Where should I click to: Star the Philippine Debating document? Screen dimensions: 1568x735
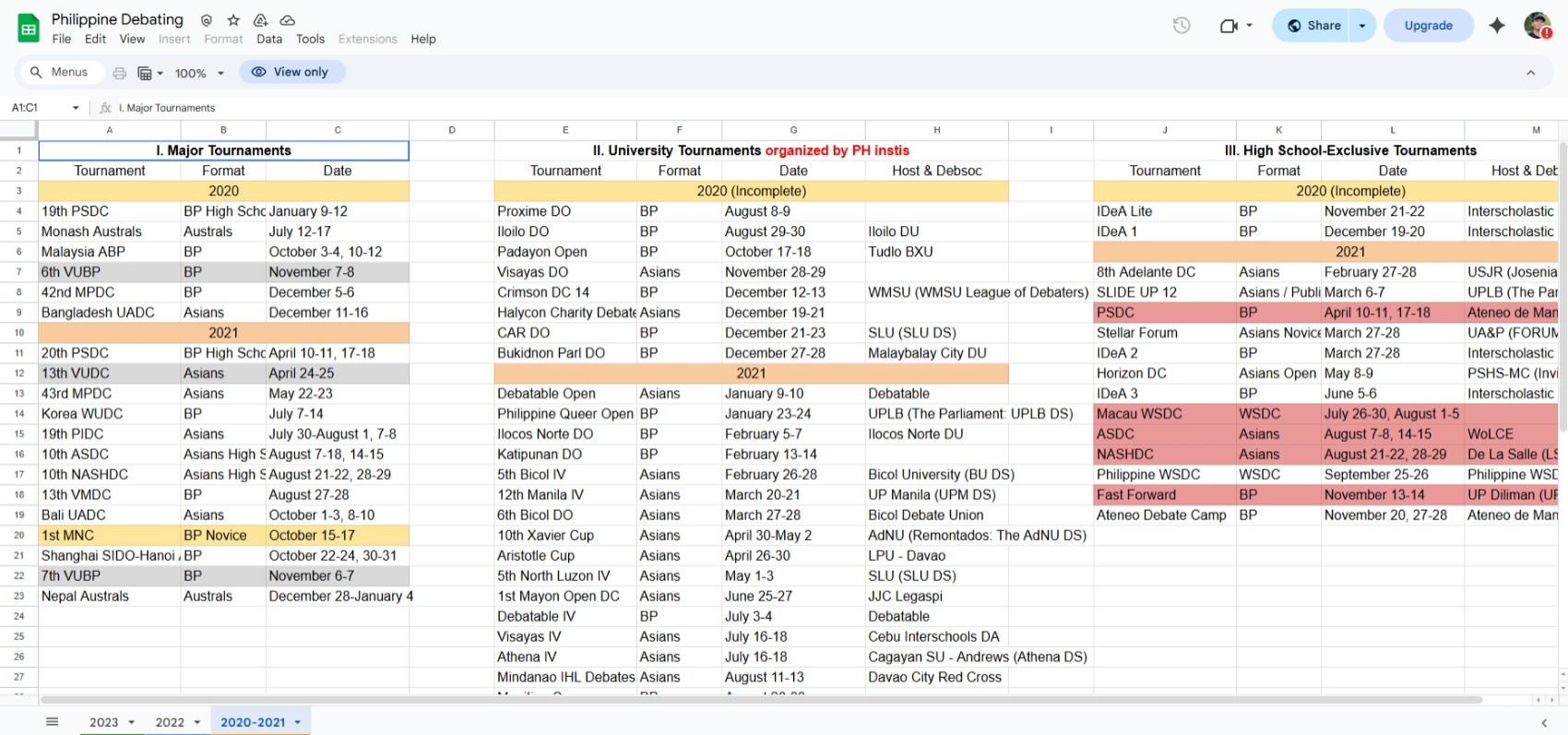tap(233, 20)
